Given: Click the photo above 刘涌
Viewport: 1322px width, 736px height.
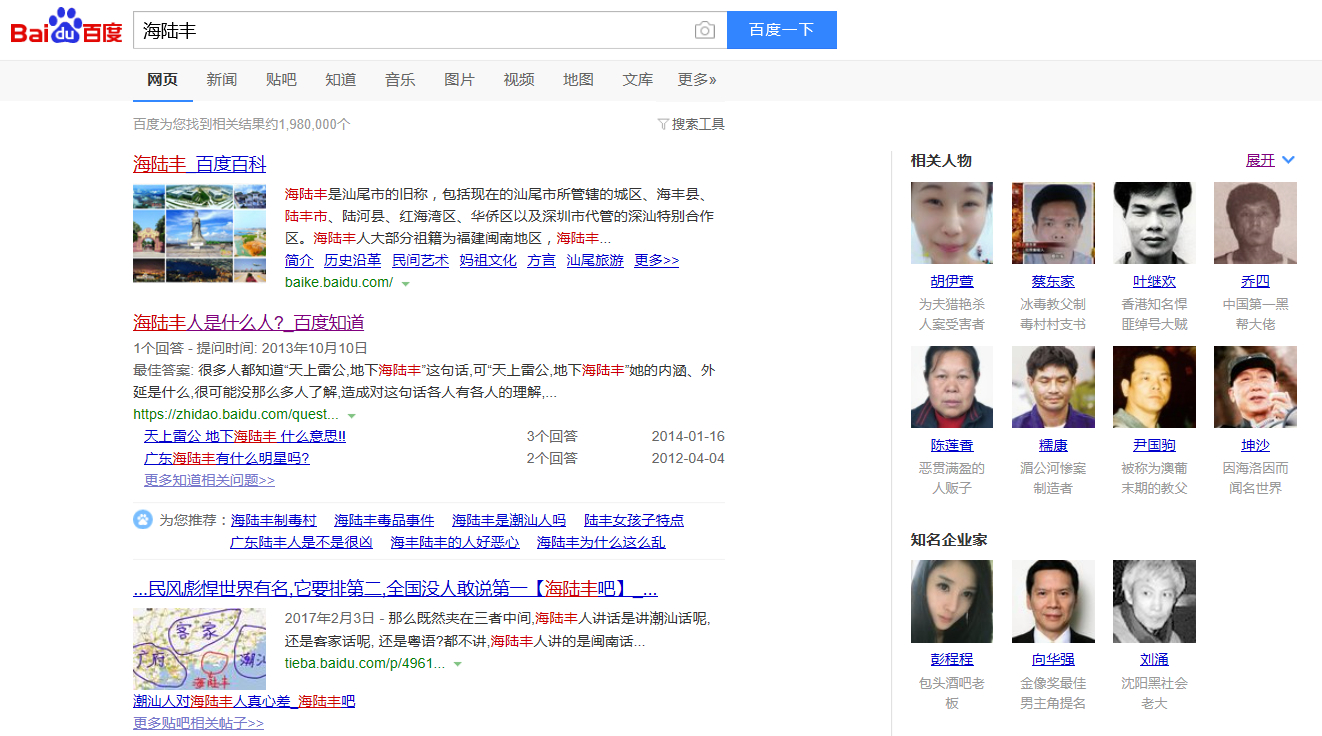Looking at the screenshot, I should pos(1154,601).
